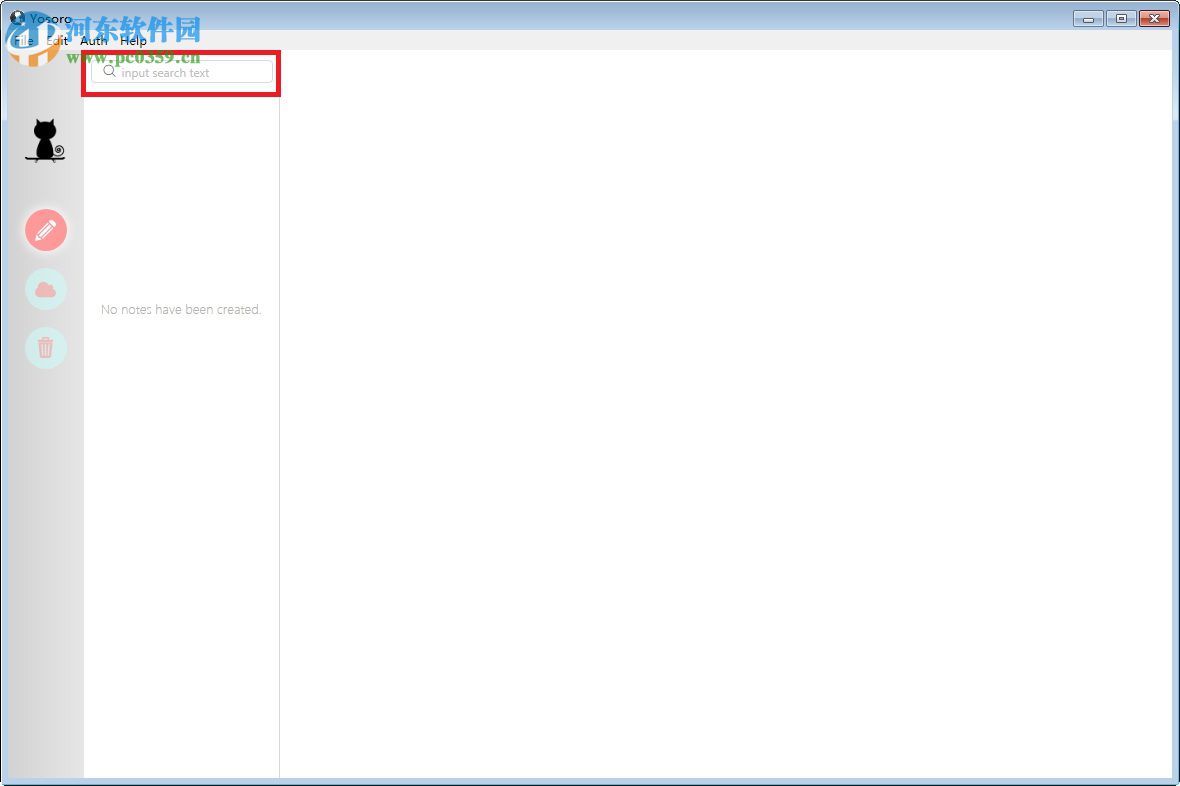This screenshot has width=1180, height=786.
Task: Maximize the Yosoro window
Action: tap(1121, 19)
